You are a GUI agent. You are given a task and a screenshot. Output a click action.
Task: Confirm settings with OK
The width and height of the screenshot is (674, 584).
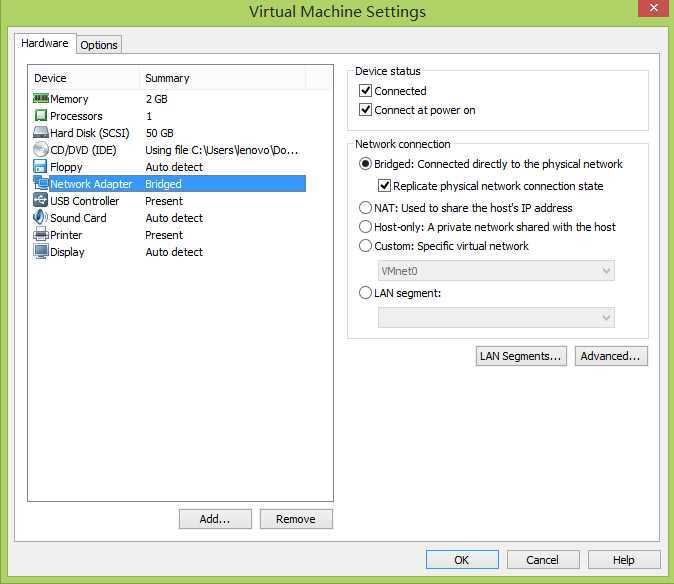(462, 560)
